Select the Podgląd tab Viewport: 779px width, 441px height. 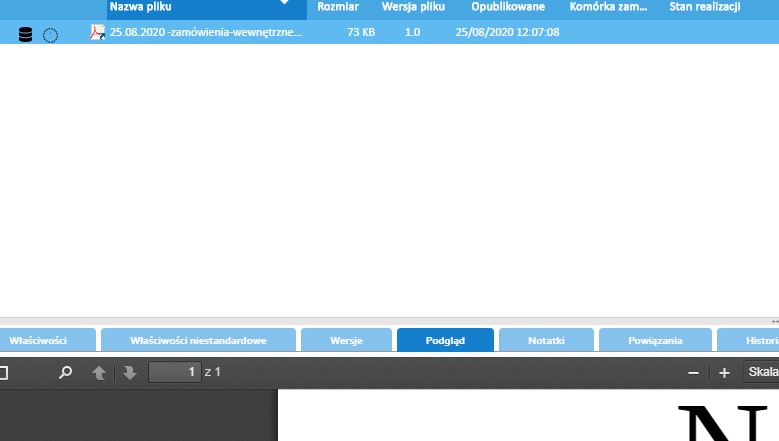[445, 340]
